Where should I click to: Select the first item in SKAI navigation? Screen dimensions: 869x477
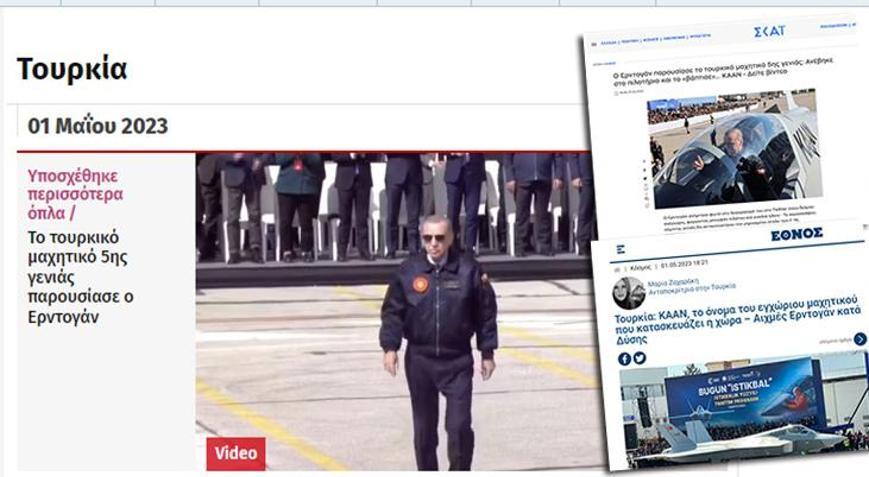[609, 43]
